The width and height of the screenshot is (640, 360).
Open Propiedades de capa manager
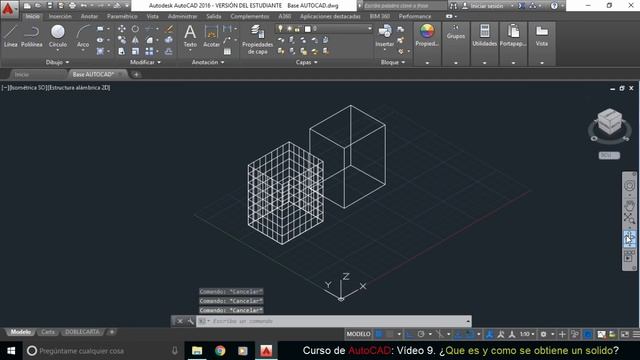pos(257,39)
